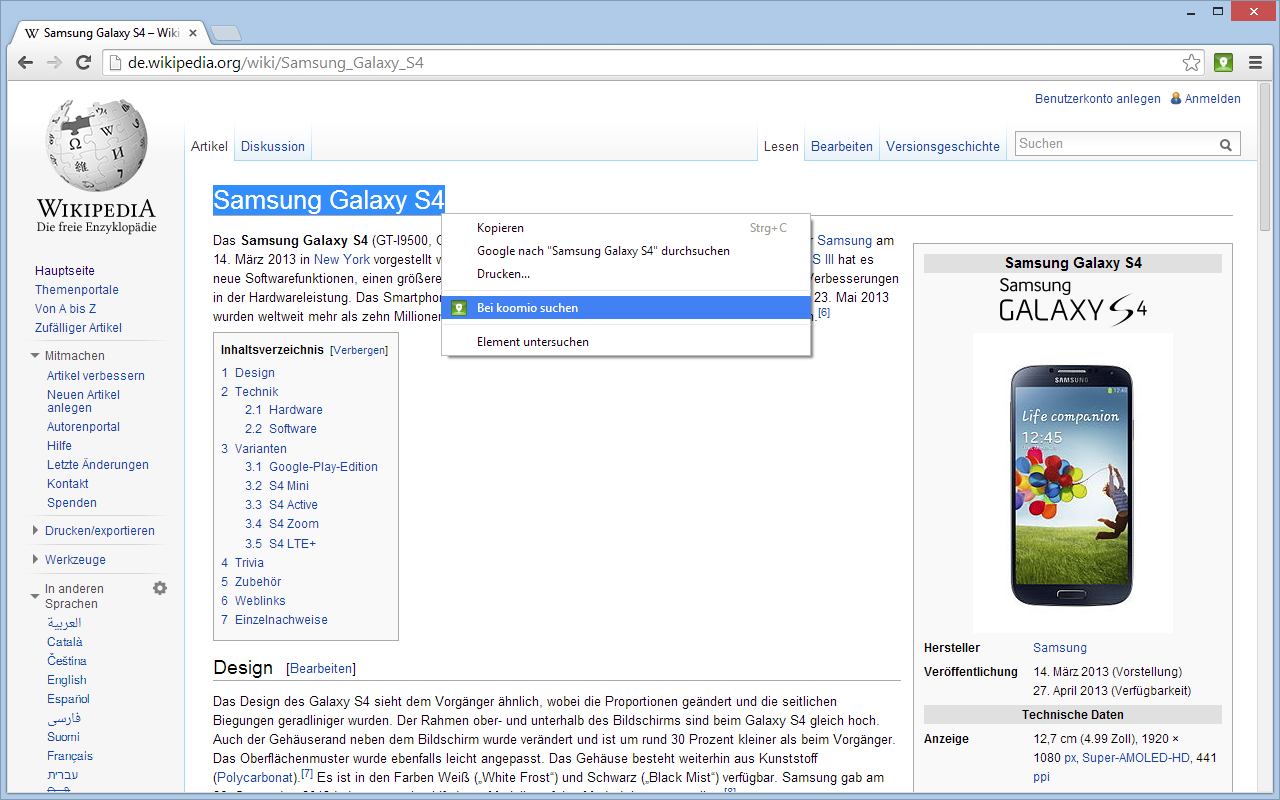The image size is (1280, 800).
Task: Go to the 3.2 S4 Mini contents entry
Action: pyautogui.click(x=277, y=486)
